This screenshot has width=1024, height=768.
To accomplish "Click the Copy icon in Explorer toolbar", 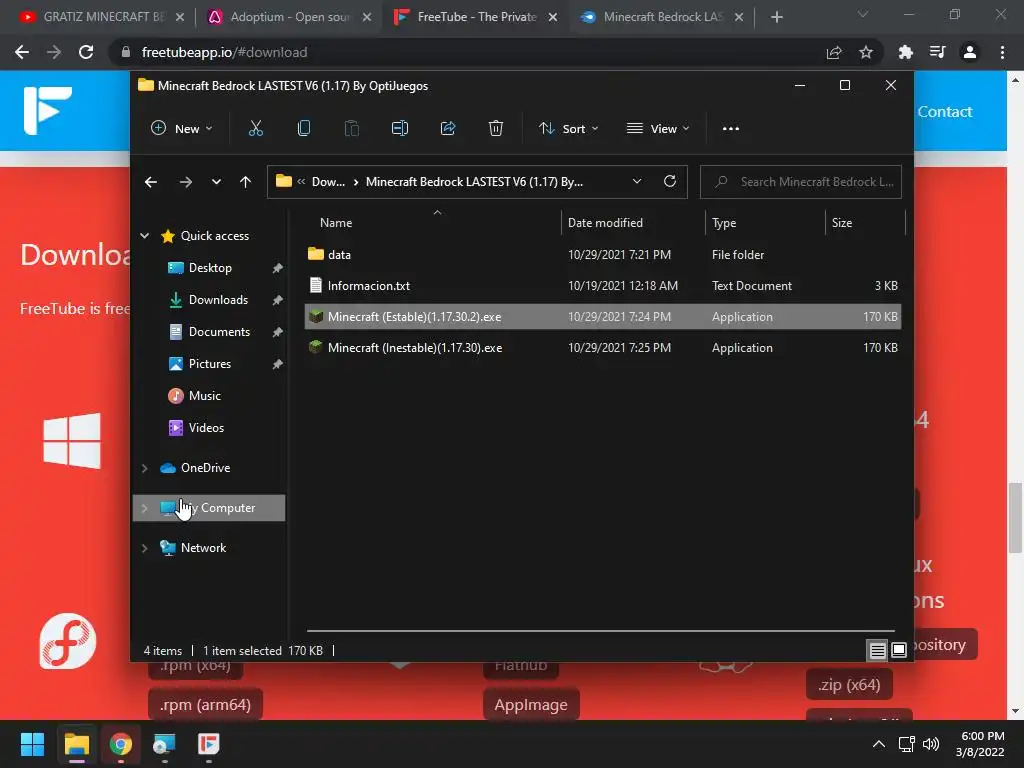I will (304, 129).
